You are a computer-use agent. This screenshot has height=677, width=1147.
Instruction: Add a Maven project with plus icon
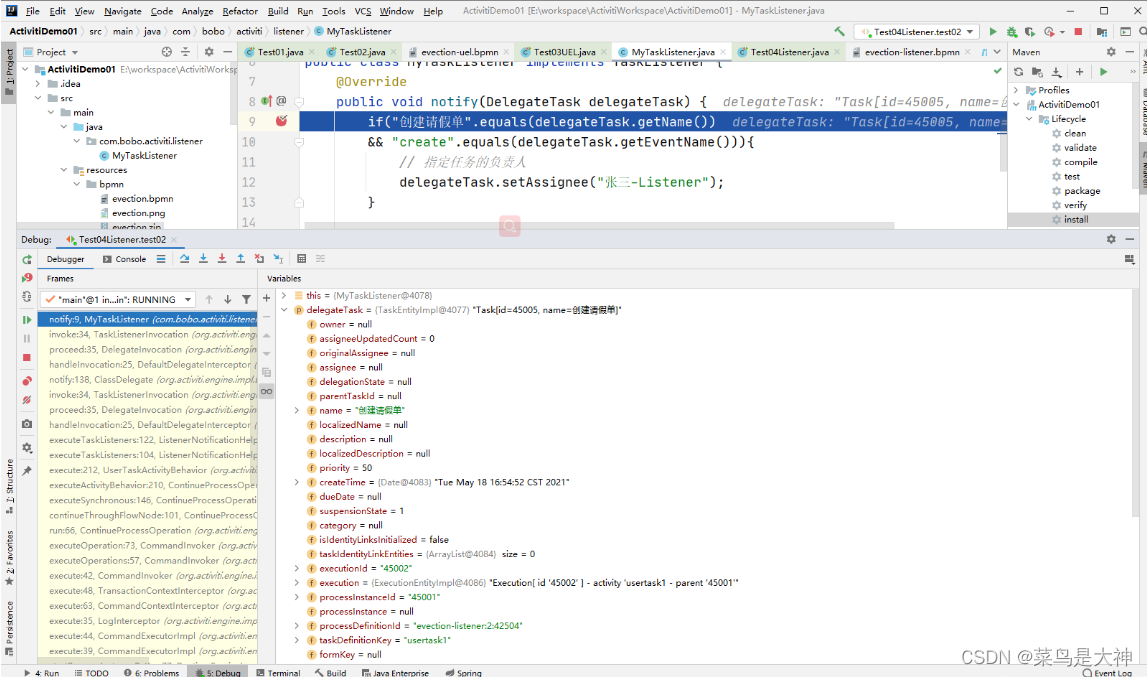[x=1079, y=72]
